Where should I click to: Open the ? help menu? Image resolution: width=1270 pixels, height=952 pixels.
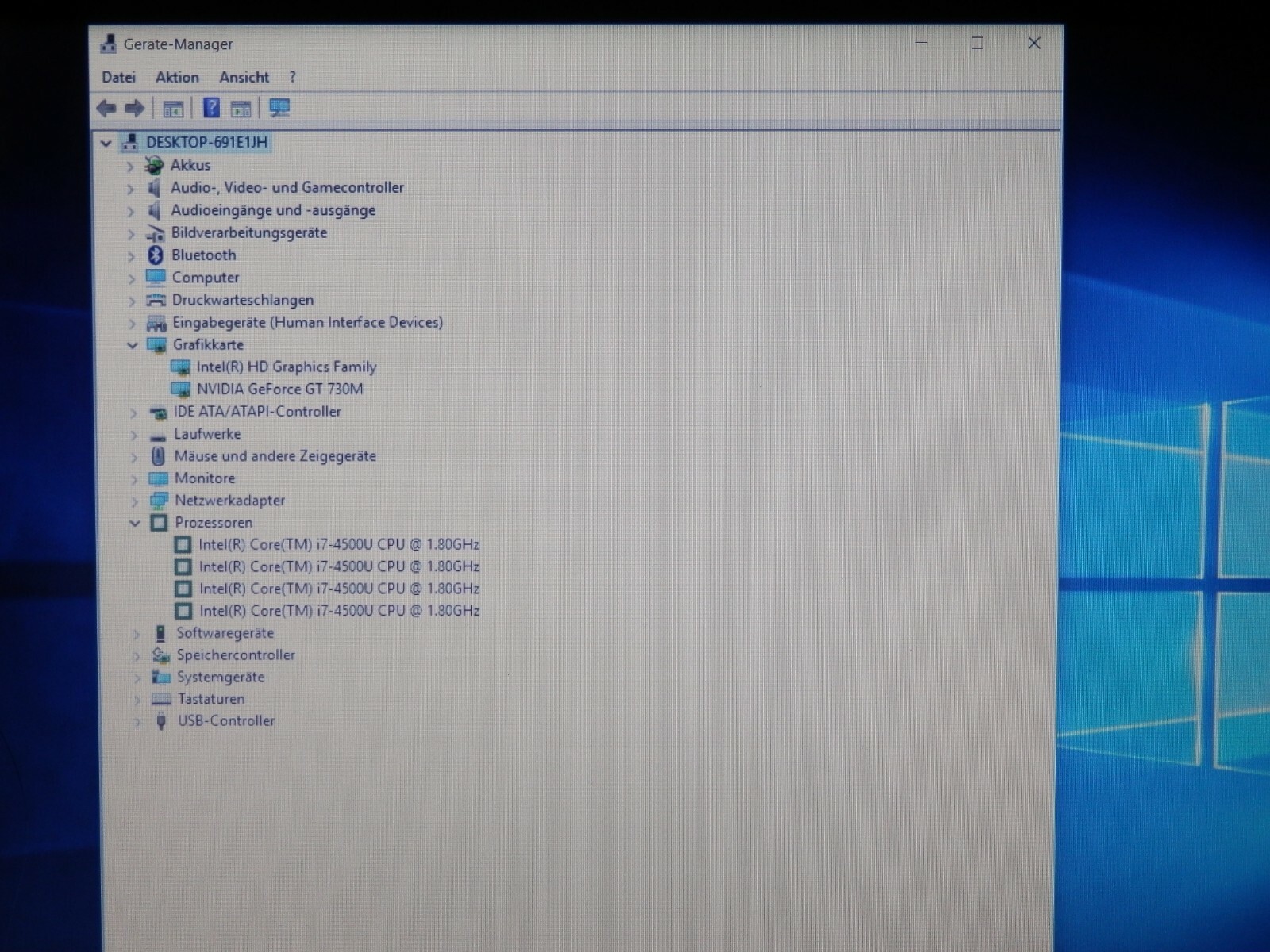coord(292,77)
